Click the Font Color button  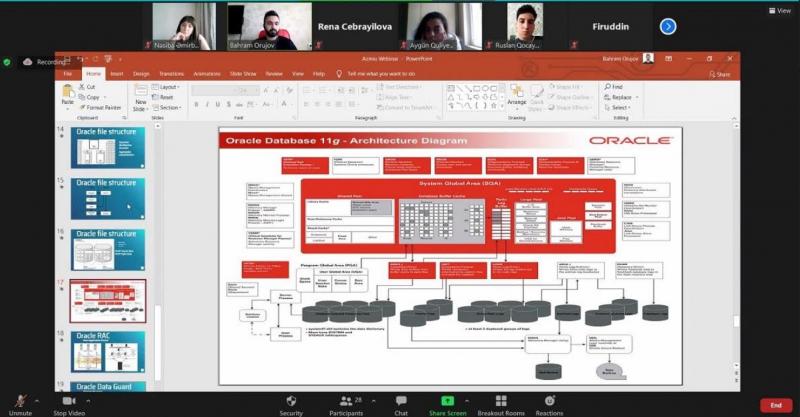[284, 105]
